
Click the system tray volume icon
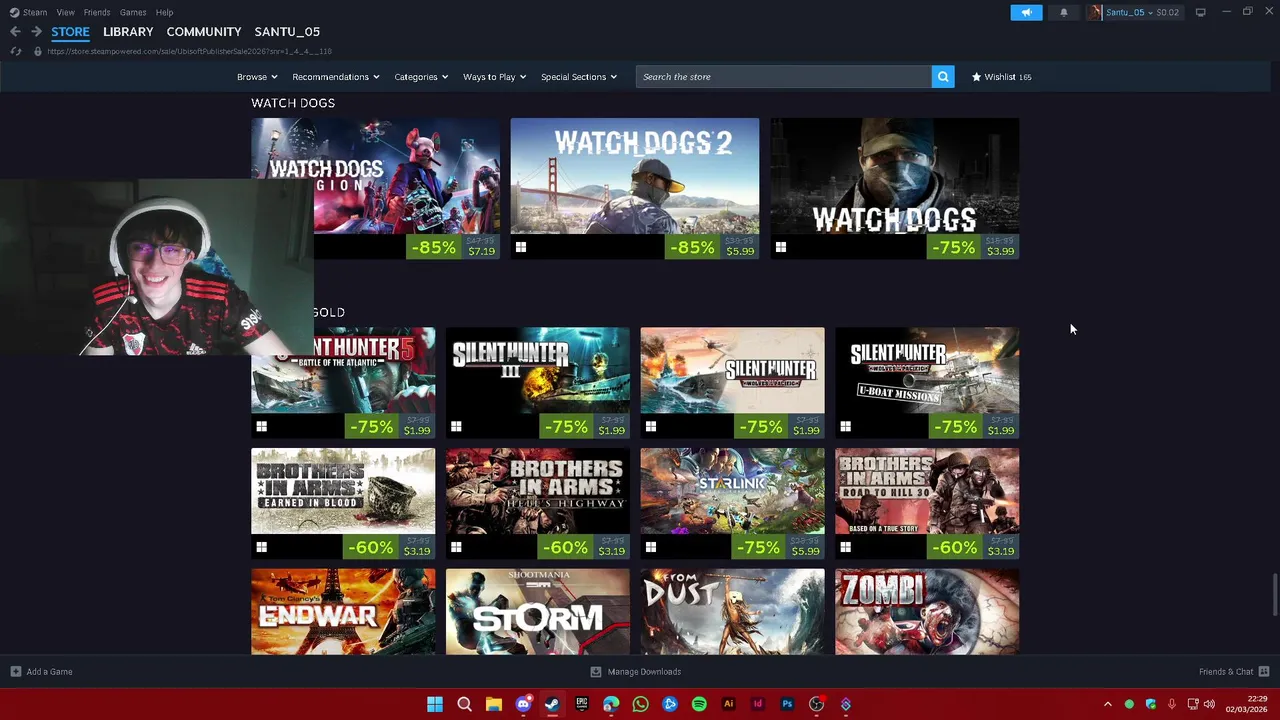(x=1210, y=704)
